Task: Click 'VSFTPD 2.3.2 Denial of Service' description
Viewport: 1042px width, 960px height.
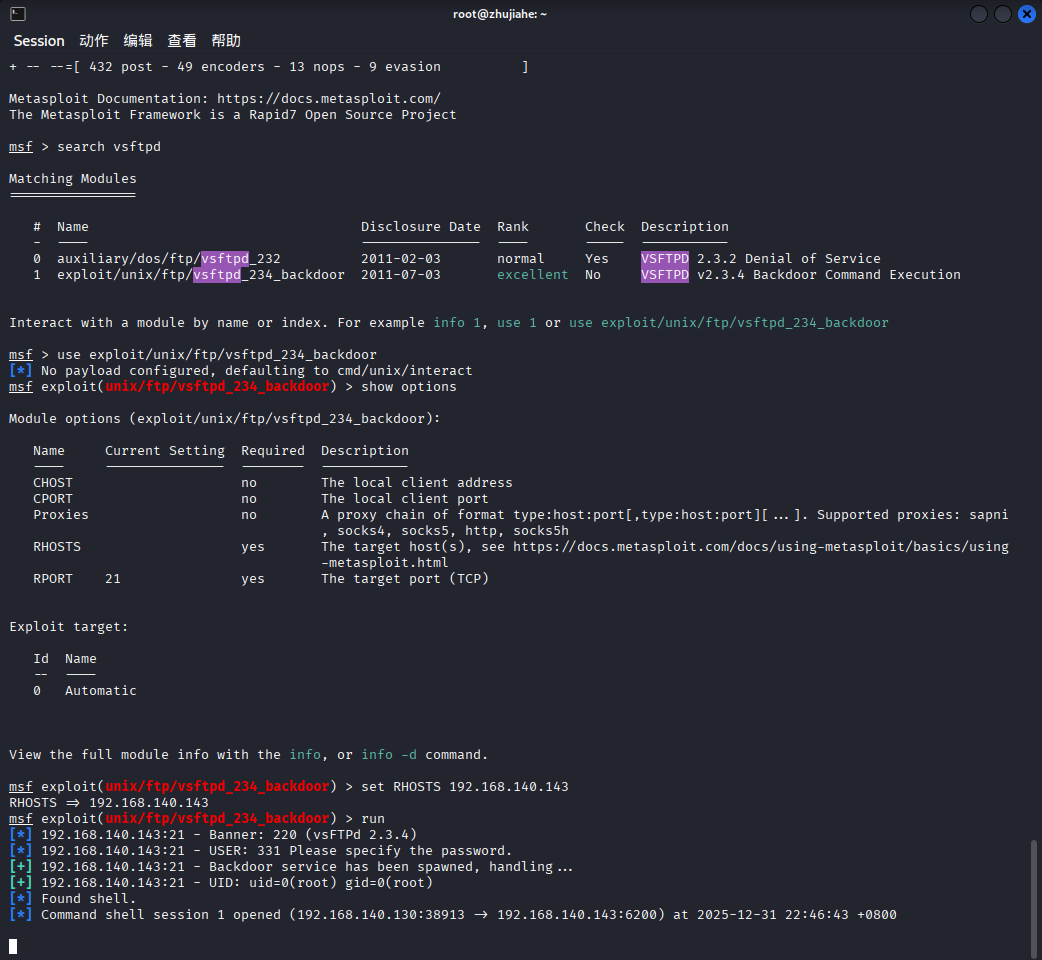Action: click(x=761, y=258)
